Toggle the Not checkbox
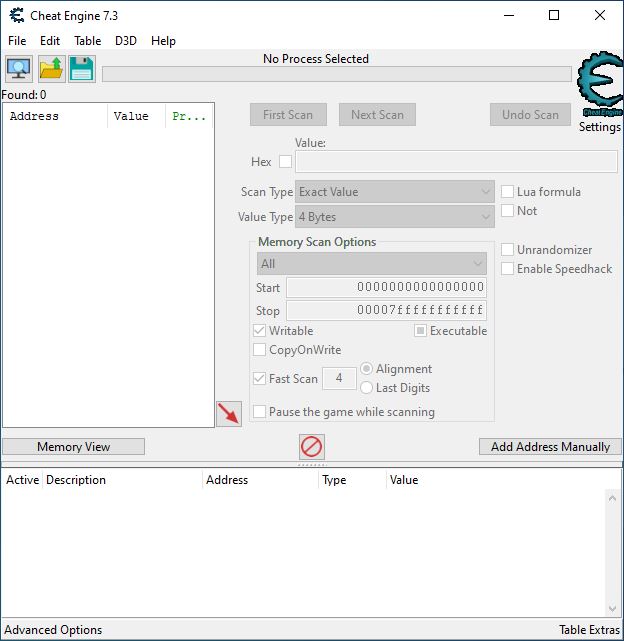 pyautogui.click(x=507, y=211)
